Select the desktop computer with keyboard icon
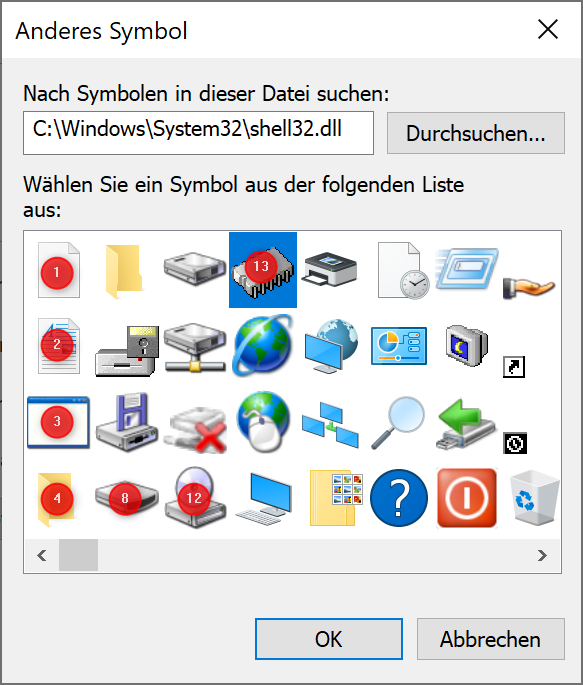Viewport: 583px width, 685px height. (263, 501)
